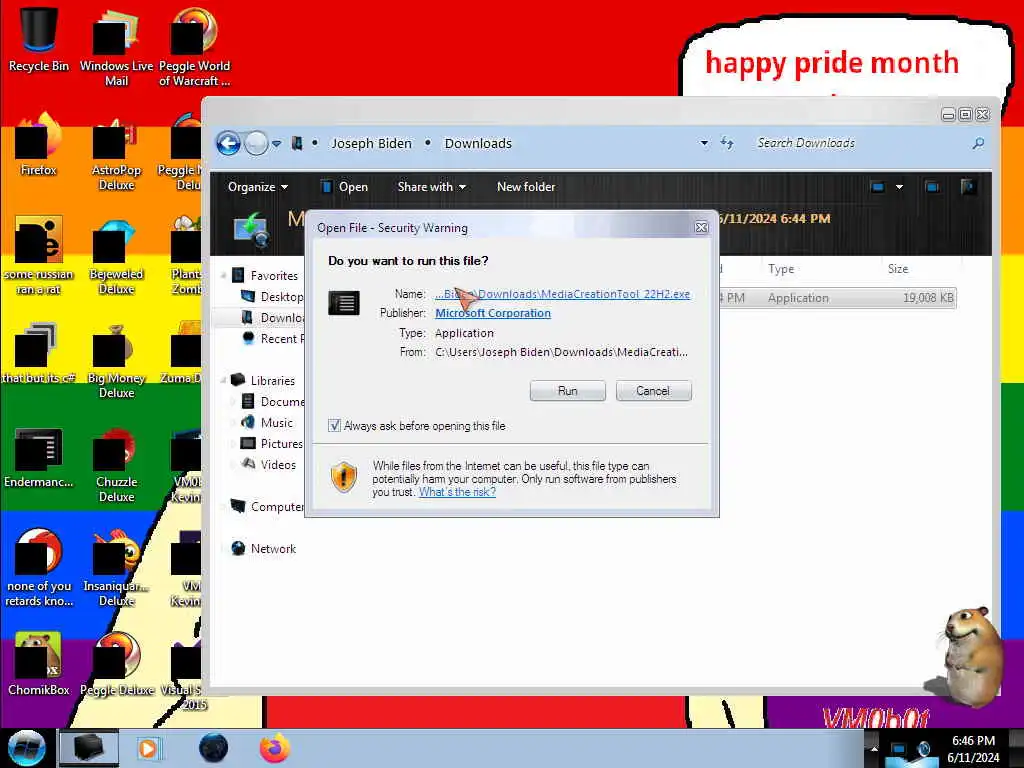Click the change view icon in Explorer toolbar
Image resolution: width=1024 pixels, height=768 pixels.
(878, 187)
